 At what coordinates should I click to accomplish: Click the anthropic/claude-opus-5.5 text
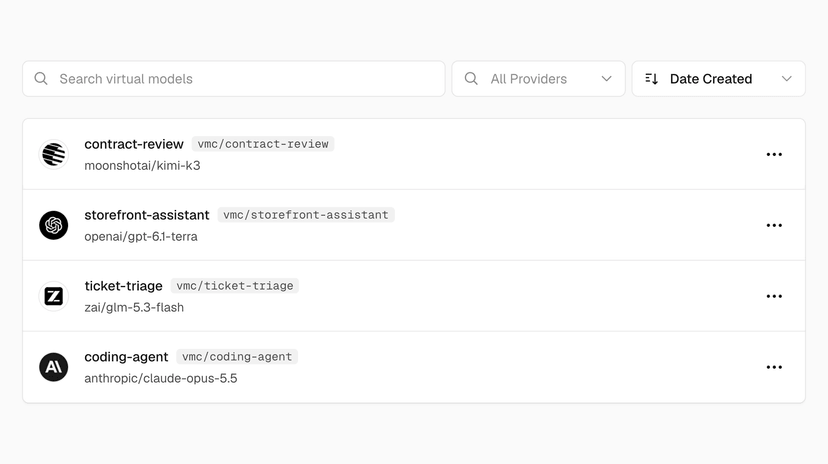coord(161,378)
